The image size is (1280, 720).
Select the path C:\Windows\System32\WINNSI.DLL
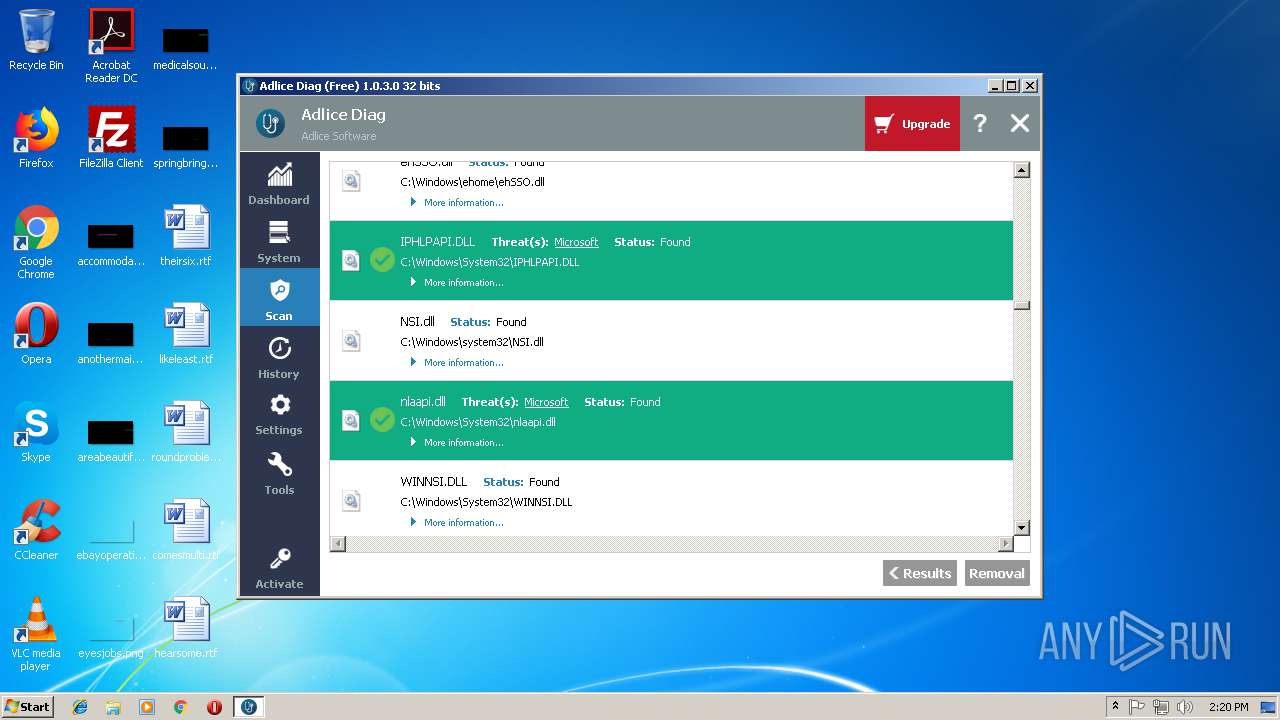click(x=486, y=502)
